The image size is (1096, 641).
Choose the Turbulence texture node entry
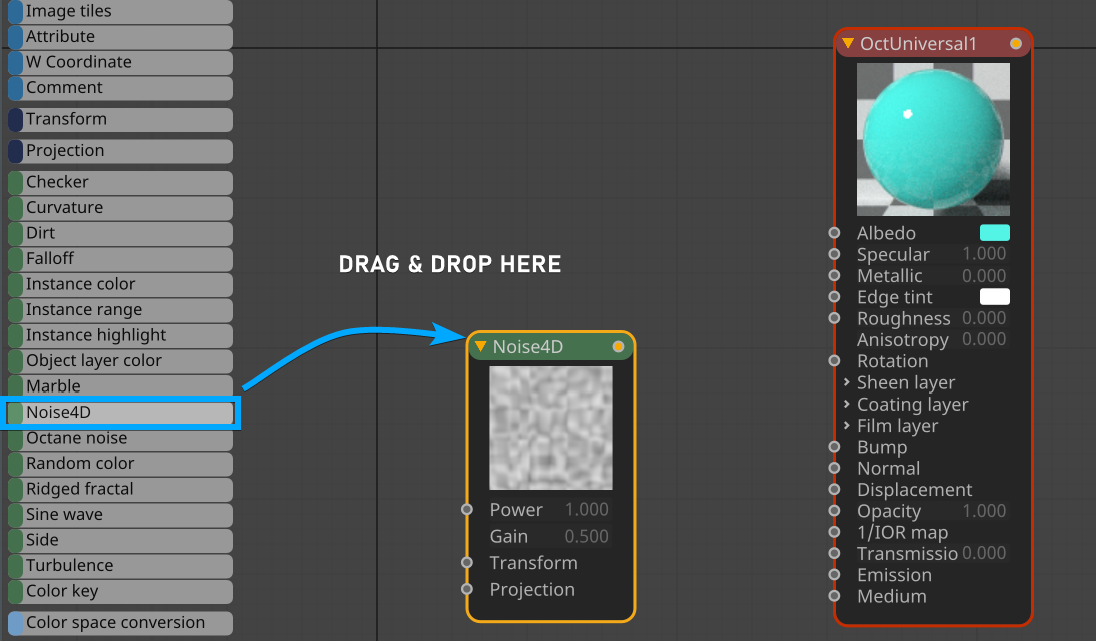click(120, 565)
